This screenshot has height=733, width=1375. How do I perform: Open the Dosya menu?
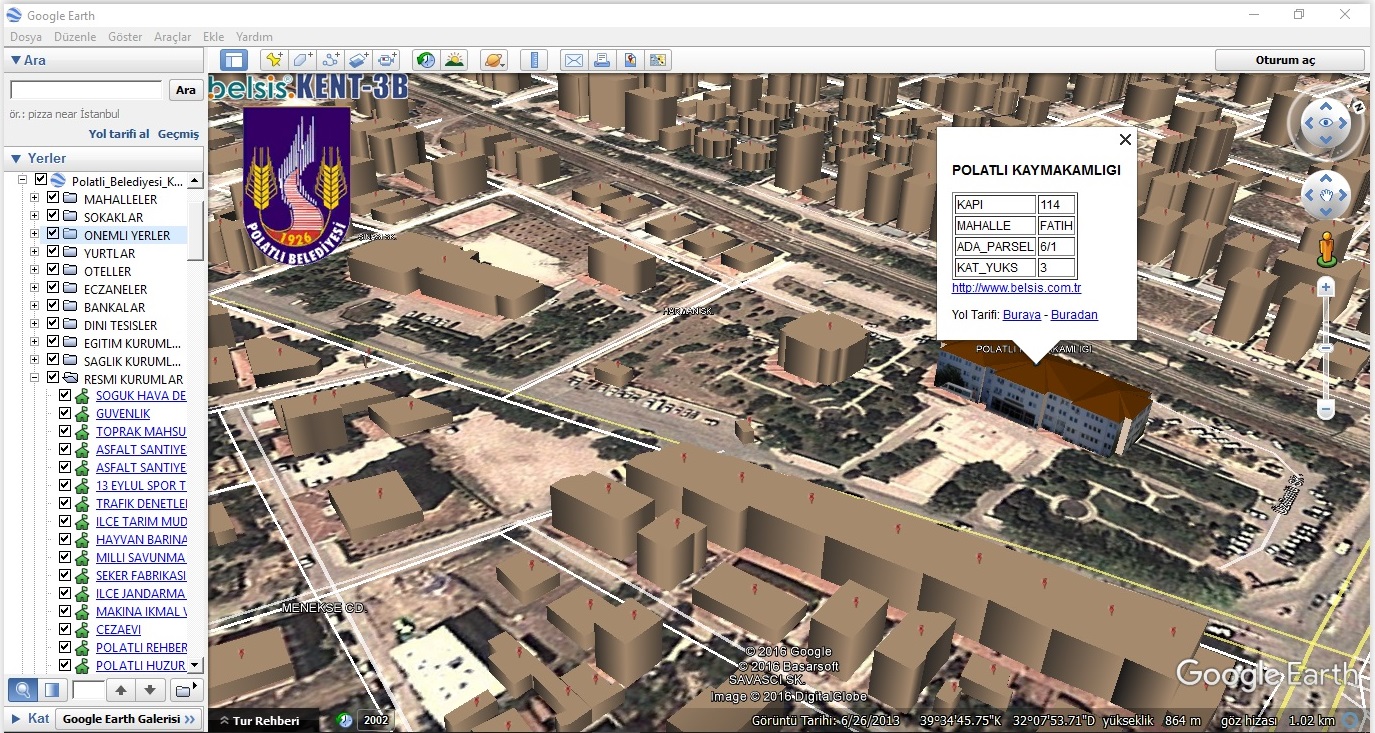pyautogui.click(x=26, y=37)
